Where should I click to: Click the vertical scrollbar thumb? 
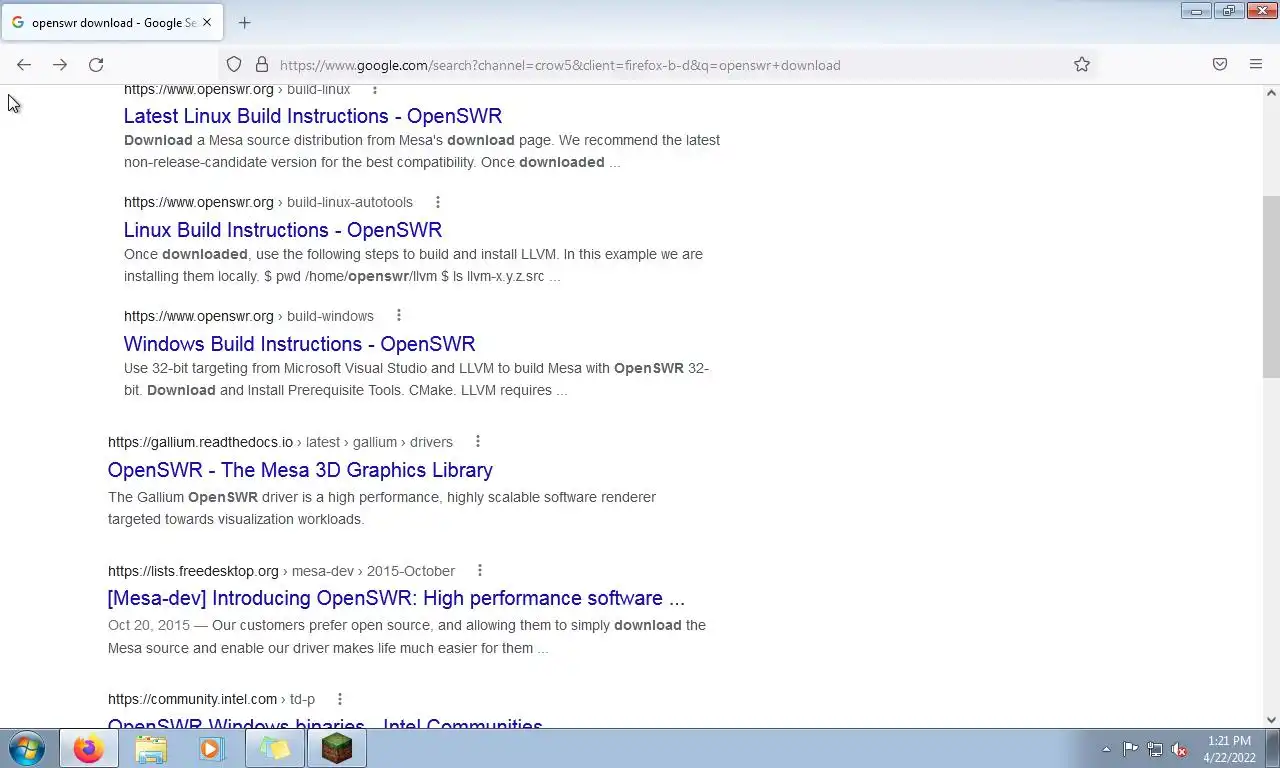pos(1271,287)
